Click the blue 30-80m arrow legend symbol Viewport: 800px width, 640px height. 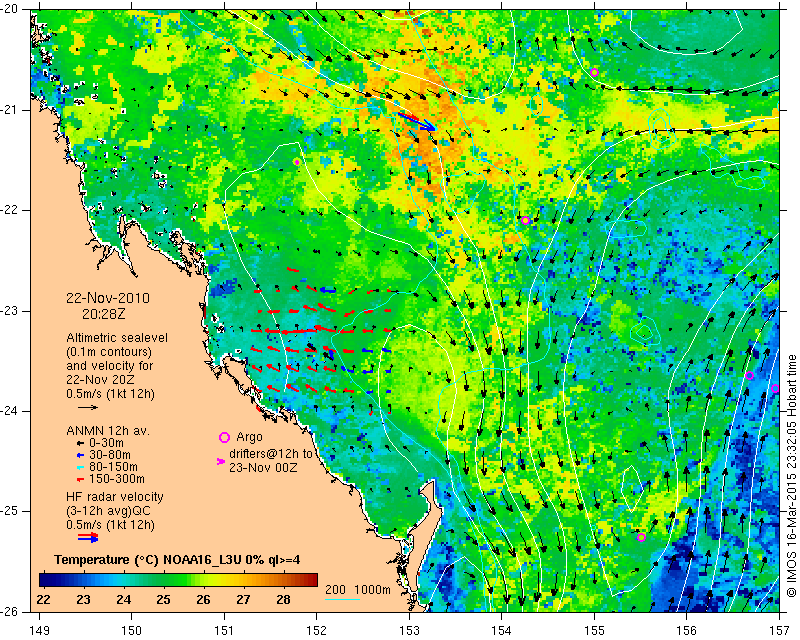pos(80,455)
